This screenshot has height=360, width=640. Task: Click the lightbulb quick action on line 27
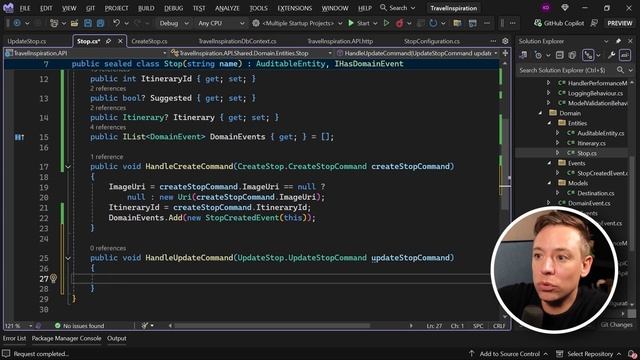[53, 278]
